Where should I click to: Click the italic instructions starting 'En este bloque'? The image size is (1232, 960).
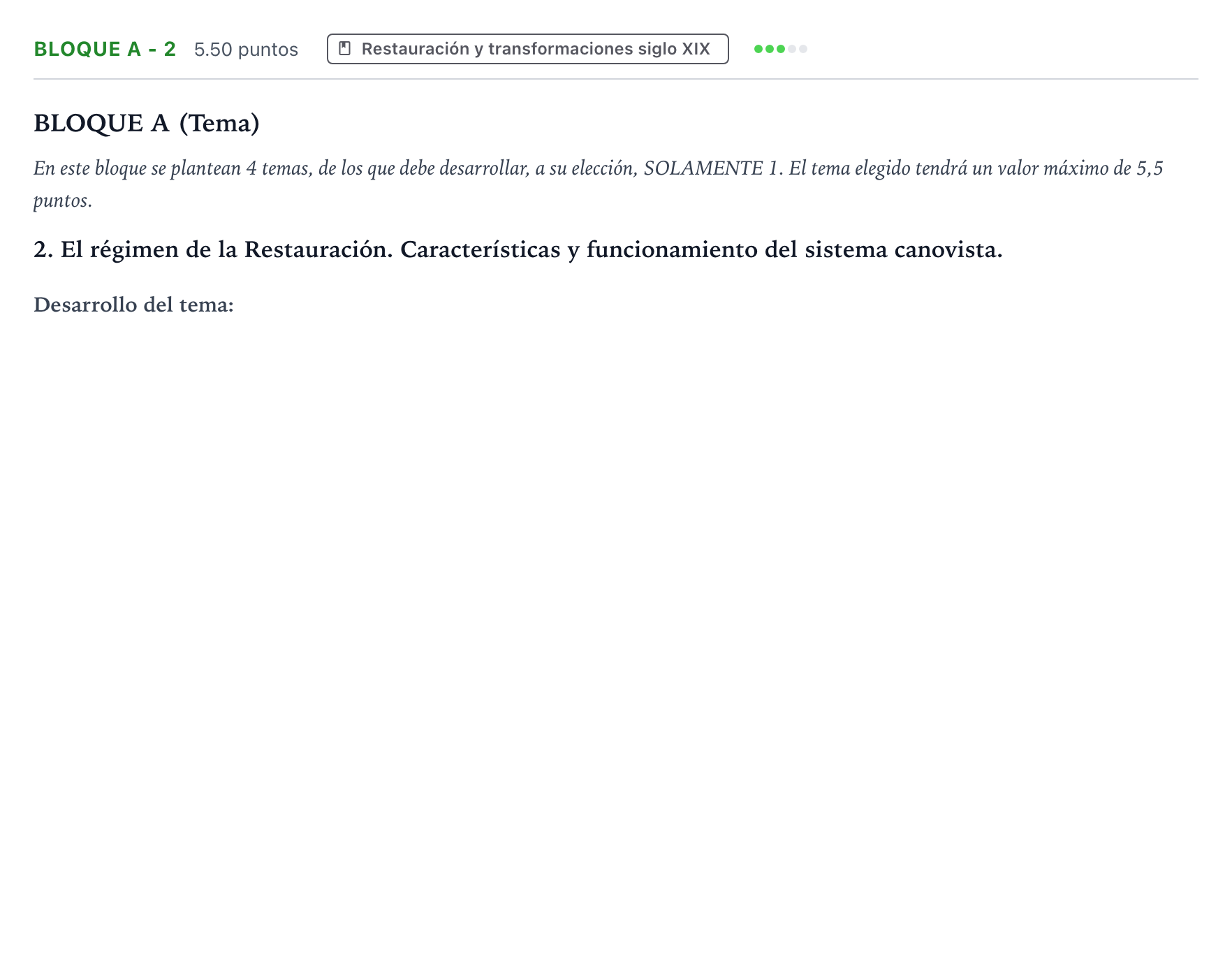[599, 184]
